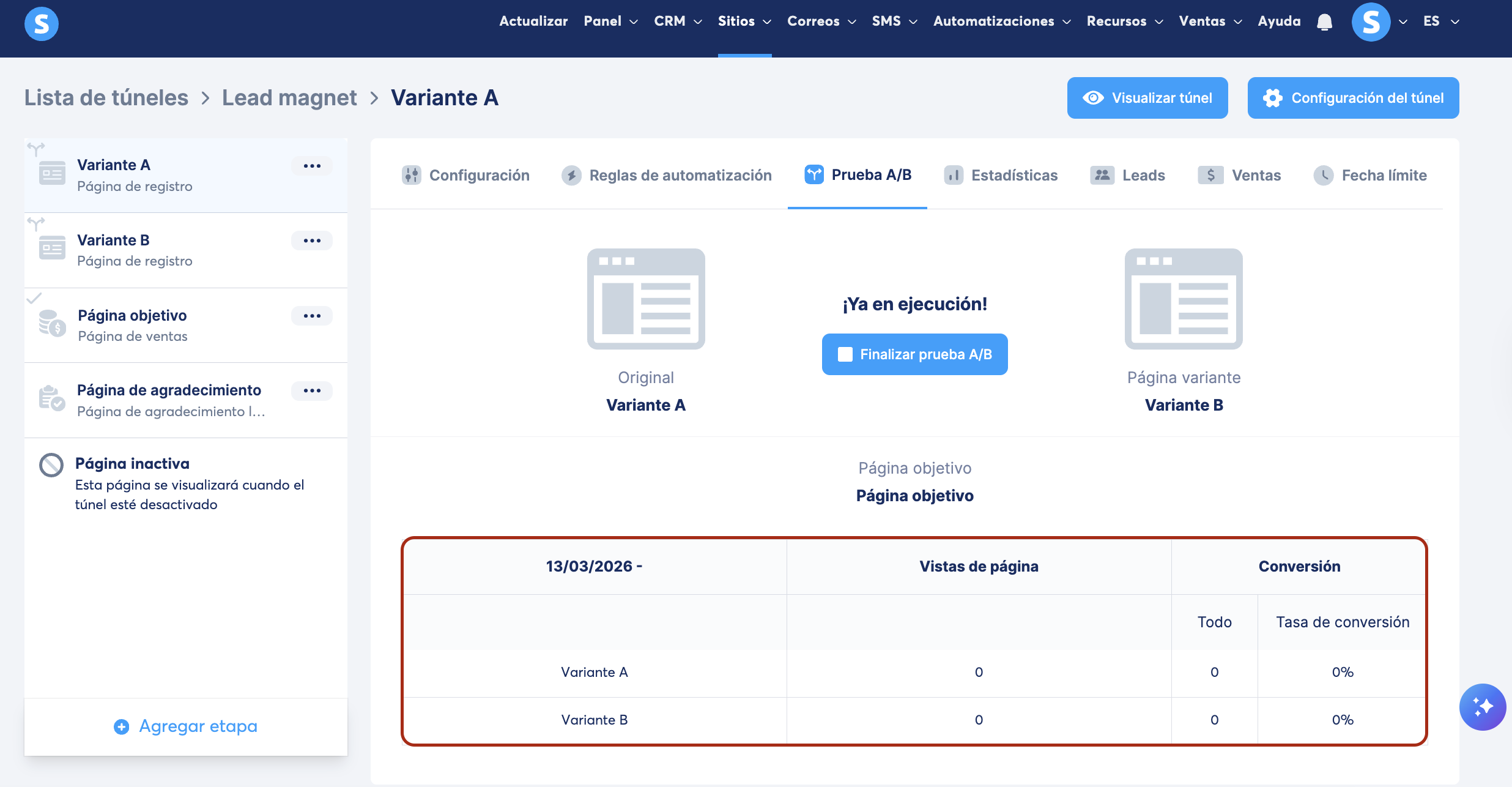Click the Finalizar prueba A/B button
This screenshot has height=787, width=1512.
914,354
